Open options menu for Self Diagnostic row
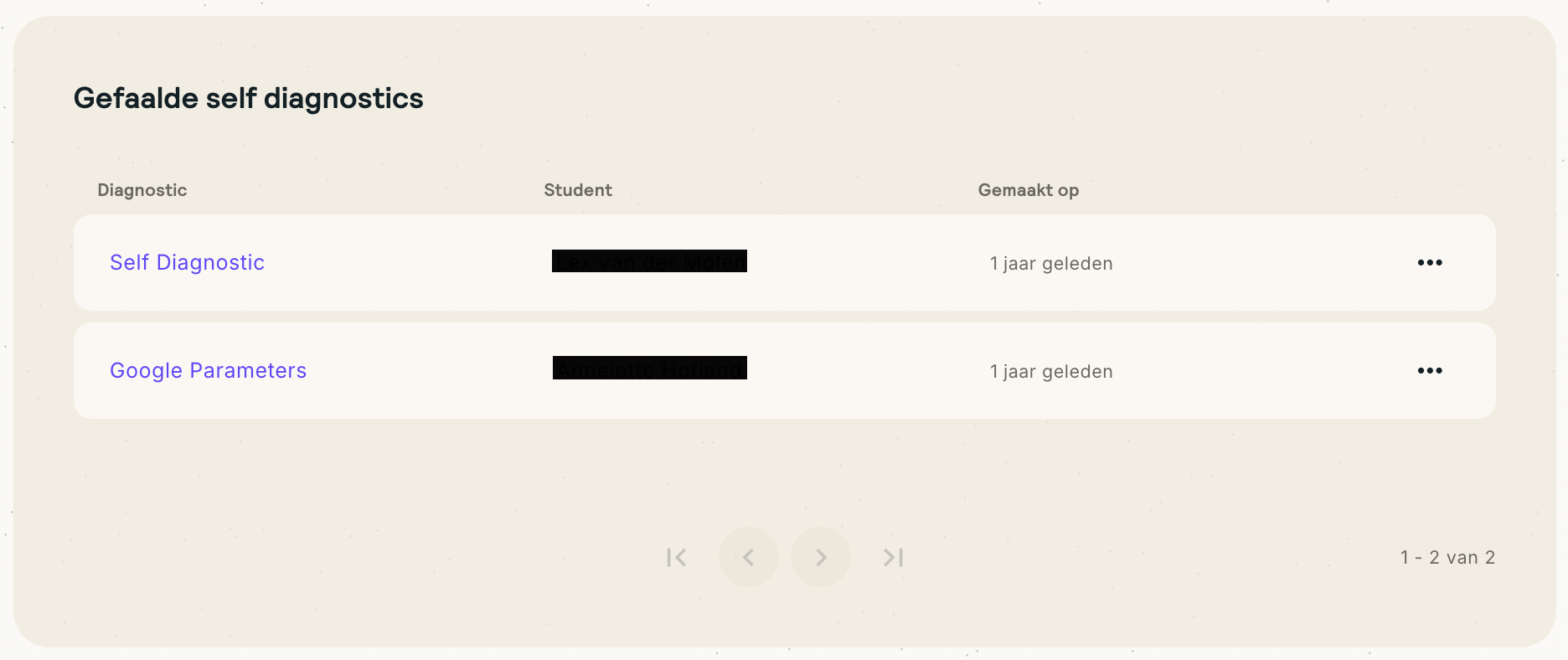 coord(1430,263)
